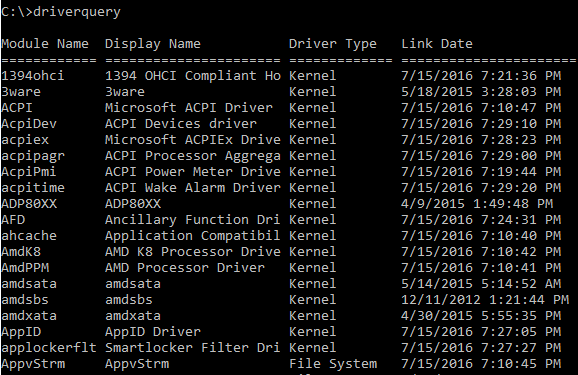
Task: Select display name '1394 OHCI Compliant Ho'
Action: point(193,76)
